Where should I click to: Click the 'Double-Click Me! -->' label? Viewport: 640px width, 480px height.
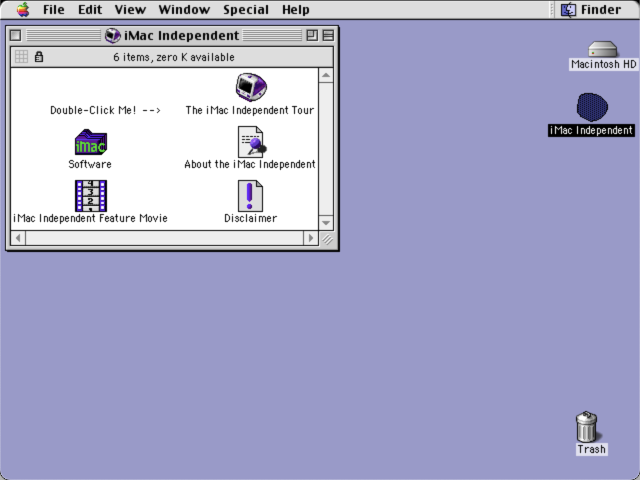pos(105,110)
